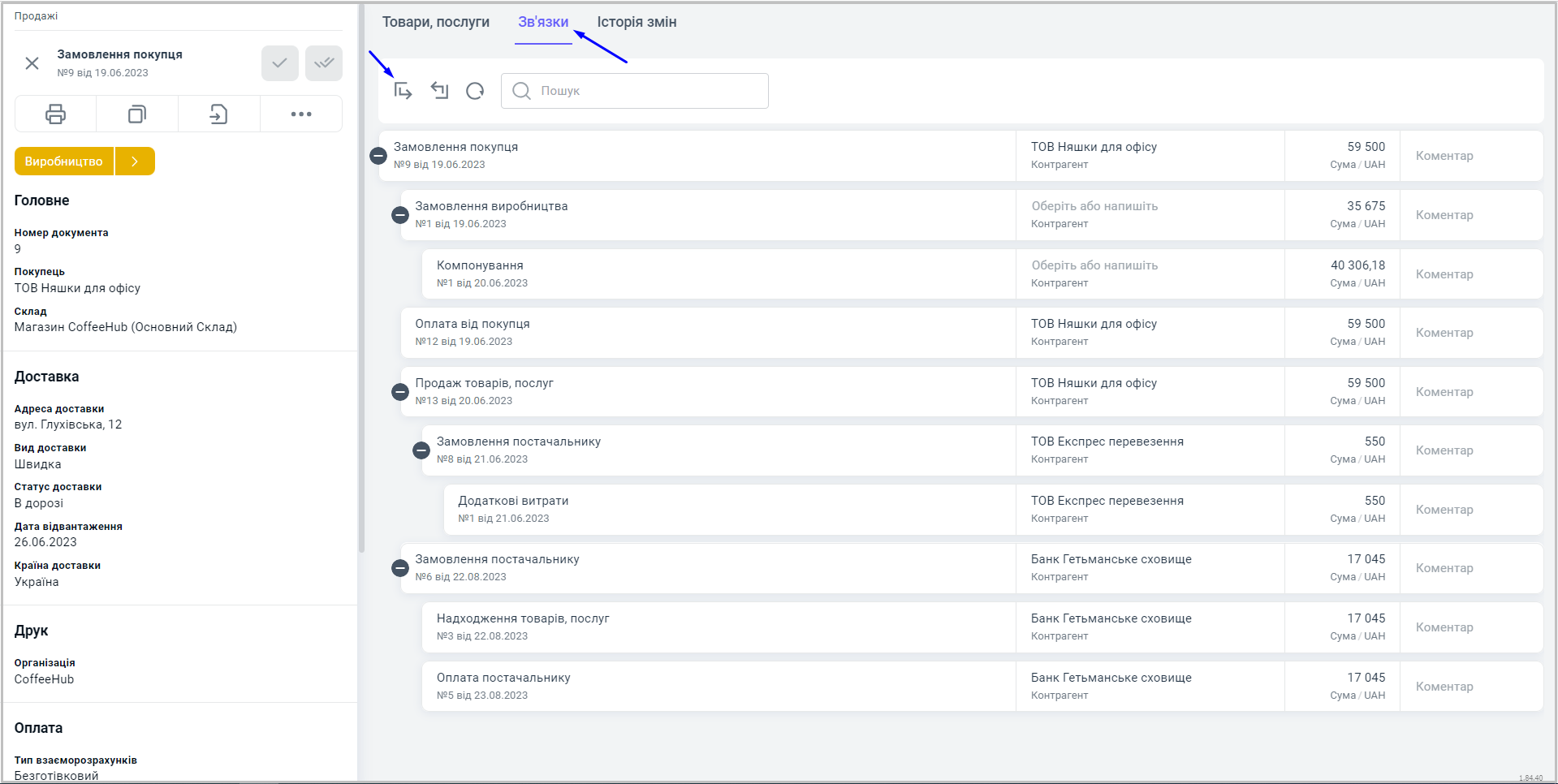Viewport: 1558px width, 784px height.
Task: Click the collapse links tree icon
Action: [439, 91]
